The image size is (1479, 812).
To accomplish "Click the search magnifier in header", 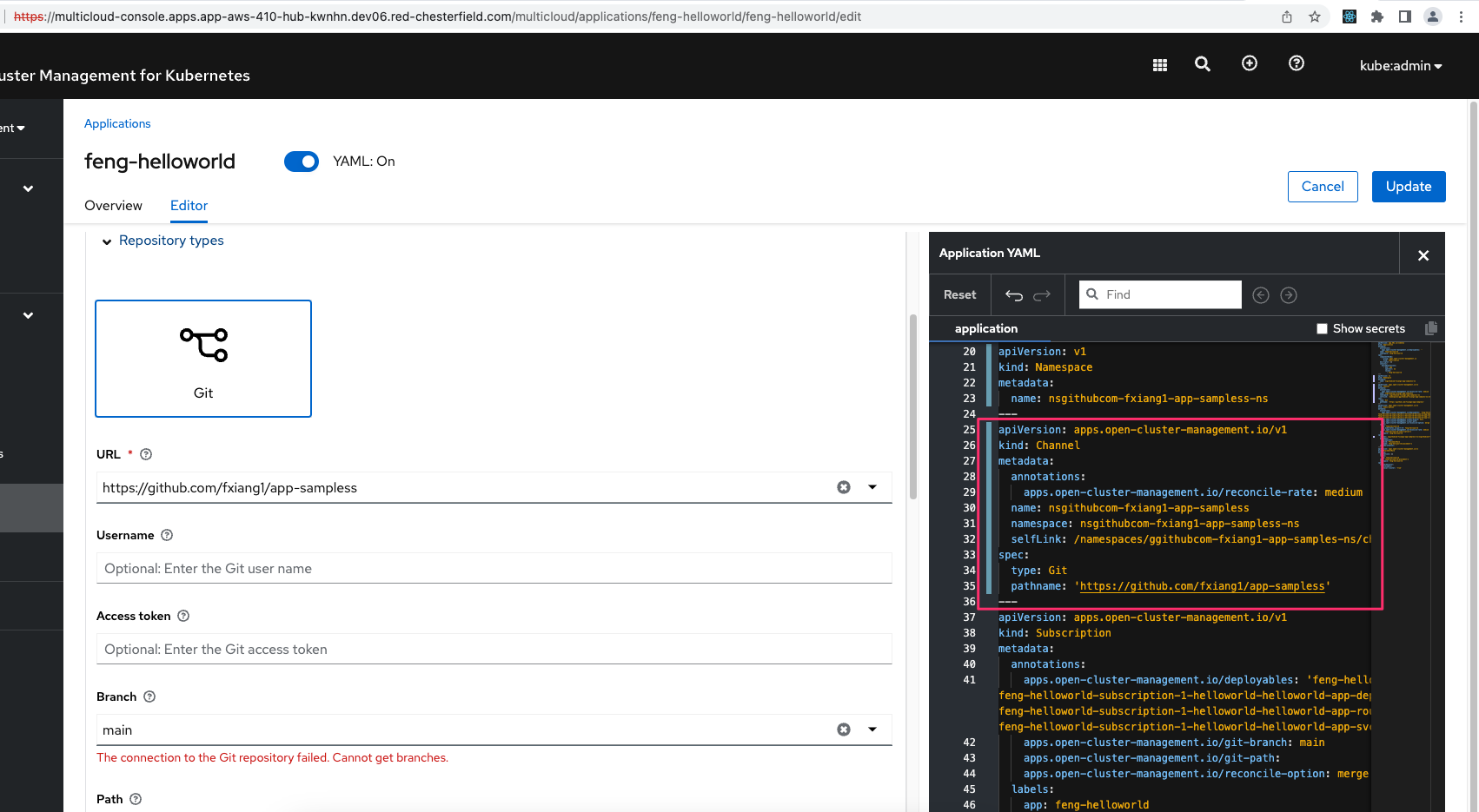I will [x=1202, y=64].
